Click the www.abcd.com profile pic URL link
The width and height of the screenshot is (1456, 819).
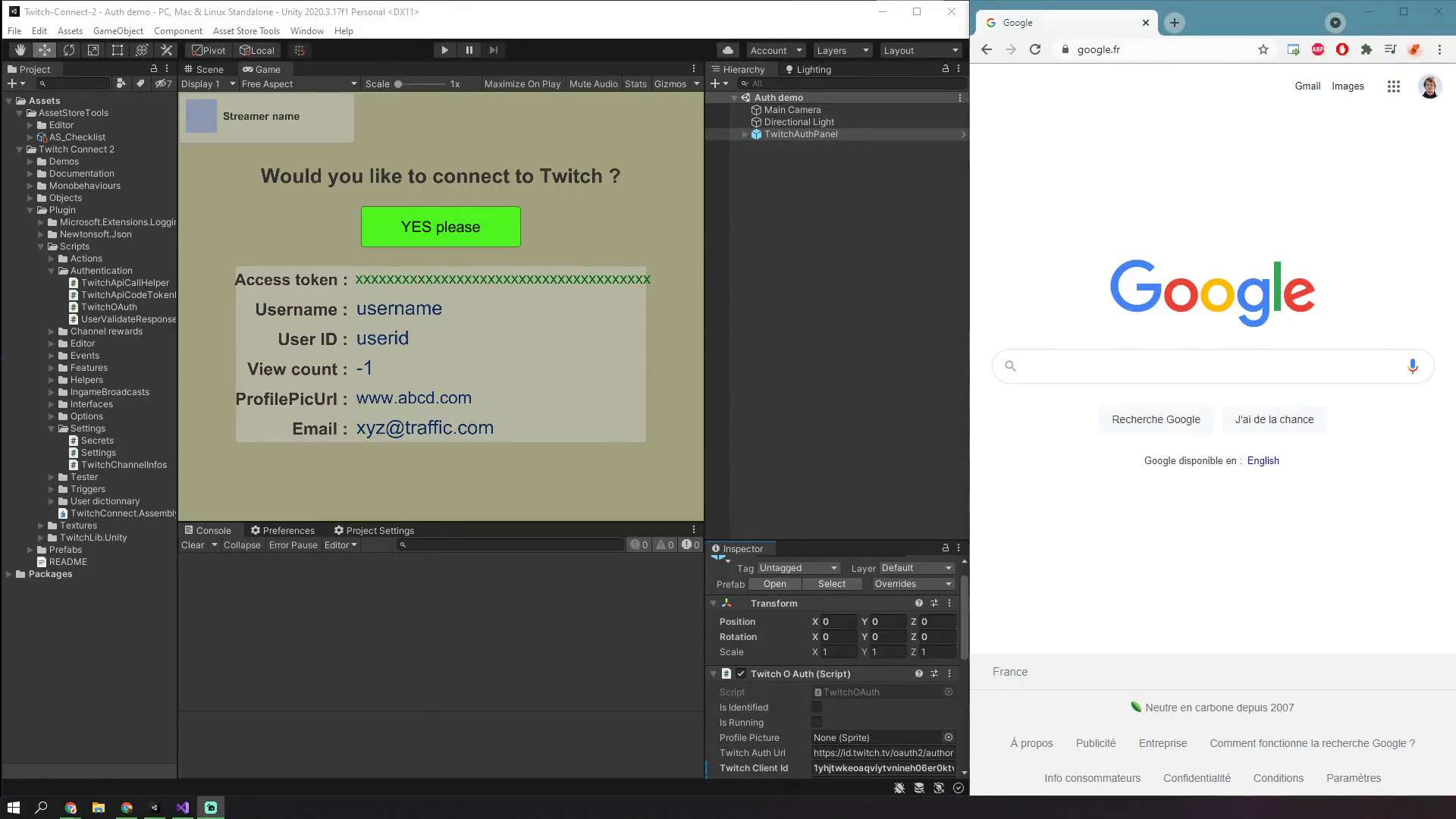414,398
